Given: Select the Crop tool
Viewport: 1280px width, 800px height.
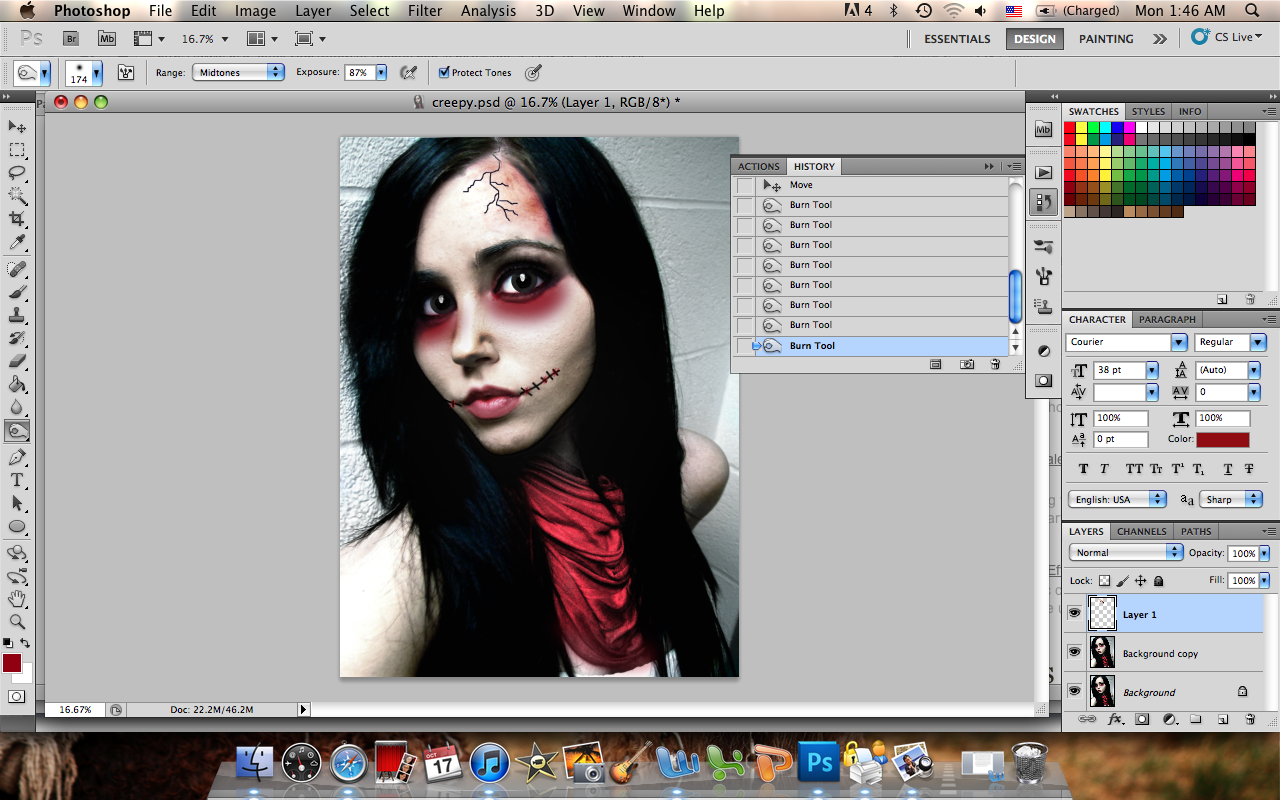Looking at the screenshot, I should (17, 219).
